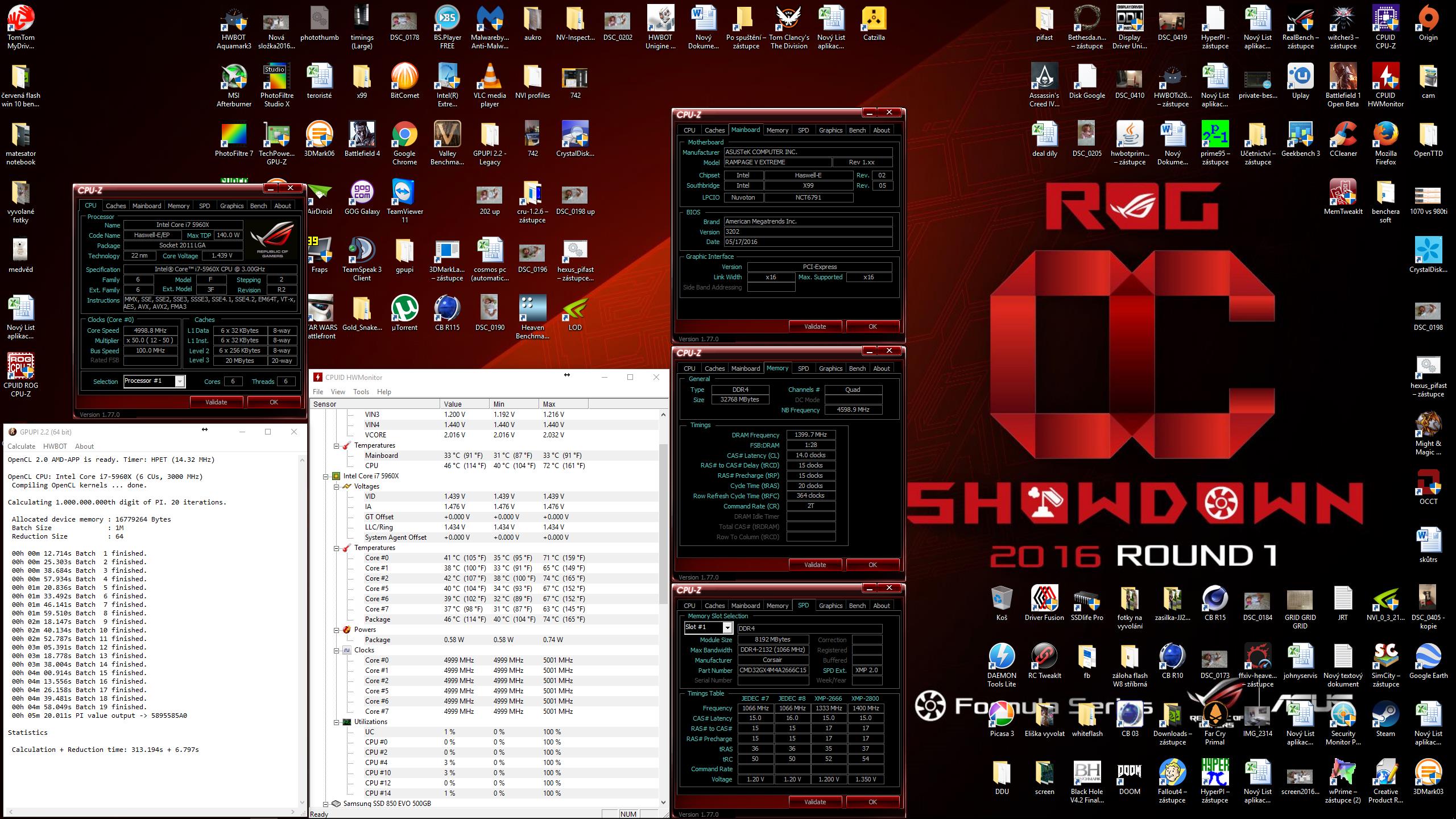Launch Uplay desktop icon

coord(1300,81)
